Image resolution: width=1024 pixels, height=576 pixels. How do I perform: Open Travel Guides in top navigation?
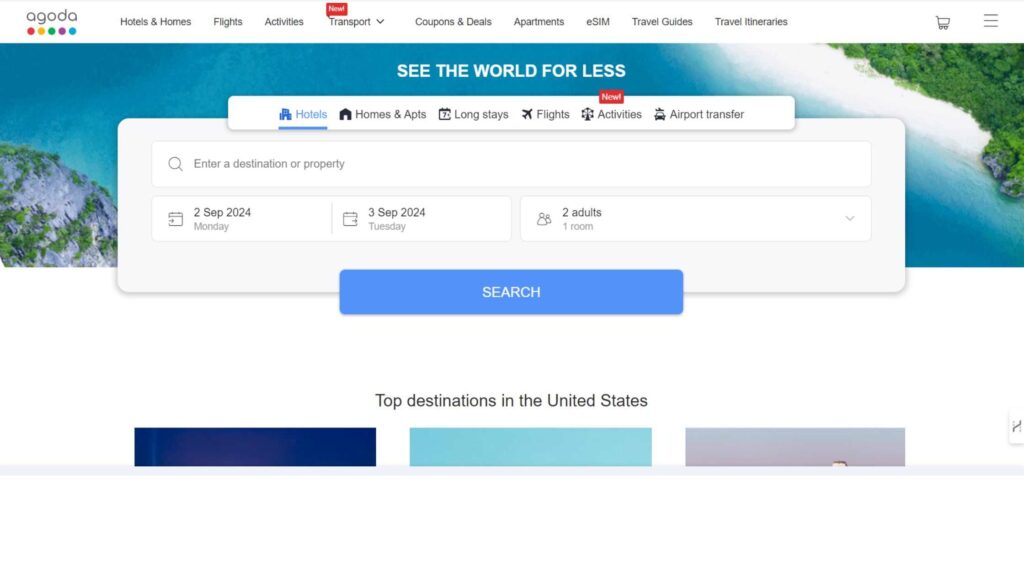(x=661, y=22)
